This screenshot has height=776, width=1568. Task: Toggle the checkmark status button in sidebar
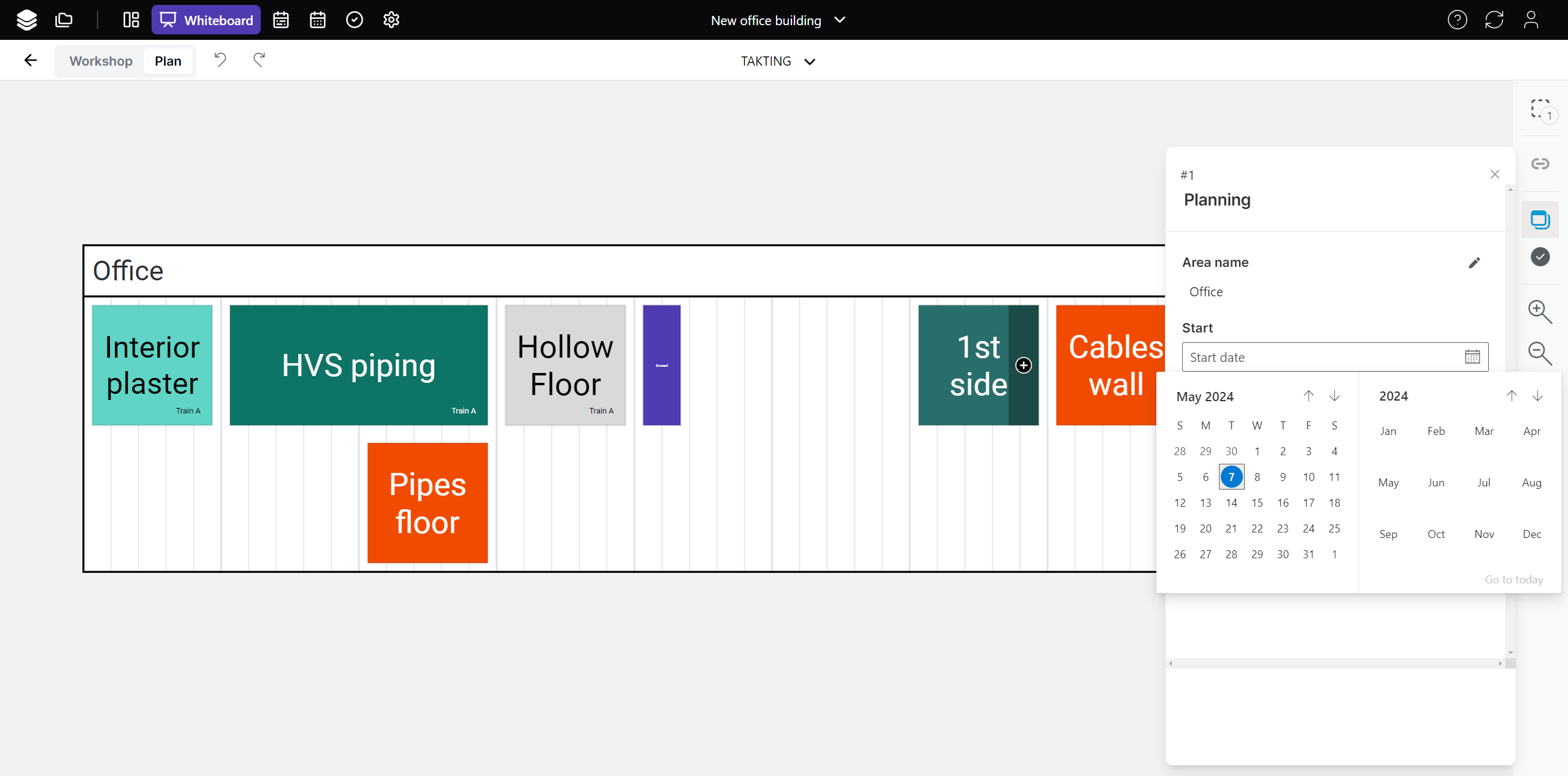(1540, 257)
